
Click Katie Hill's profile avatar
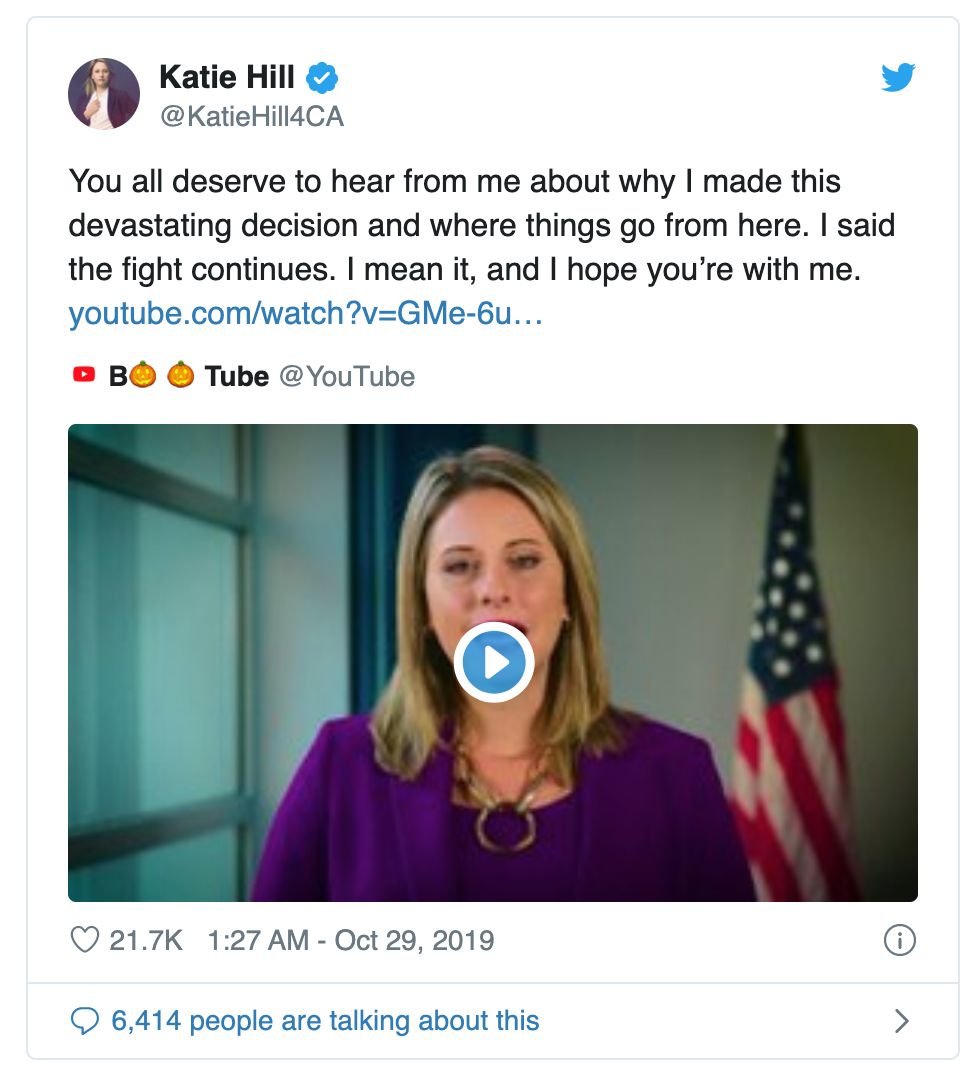104,94
